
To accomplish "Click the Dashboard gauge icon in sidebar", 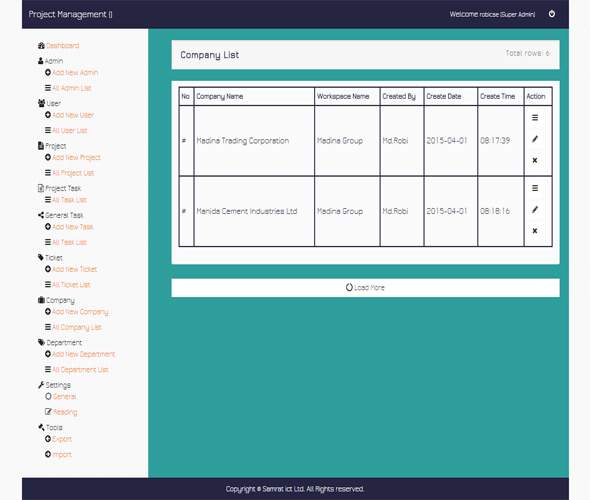I will coord(41,46).
